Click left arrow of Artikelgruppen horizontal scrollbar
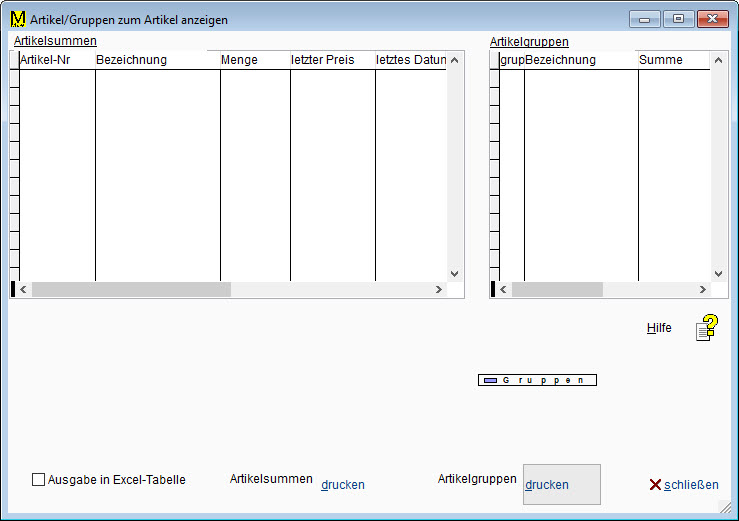Viewport: 739px width, 521px height. (504, 289)
